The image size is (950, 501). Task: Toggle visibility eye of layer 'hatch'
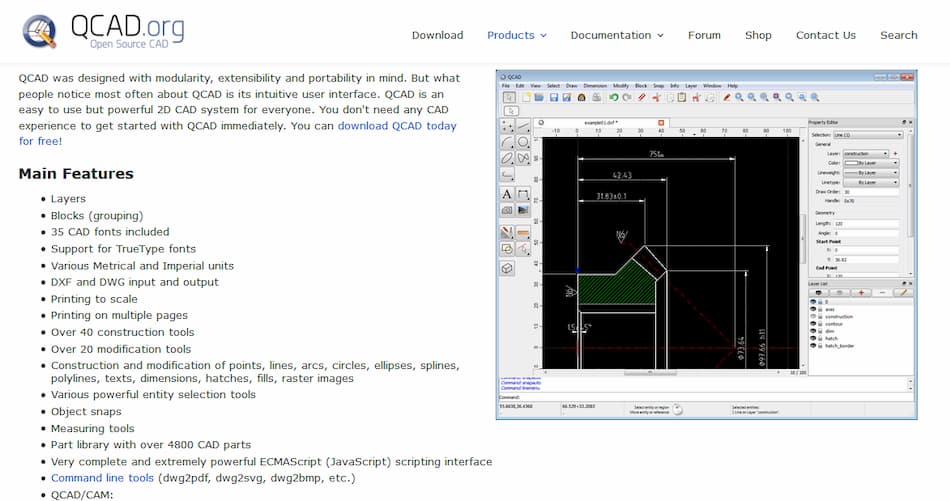(813, 338)
